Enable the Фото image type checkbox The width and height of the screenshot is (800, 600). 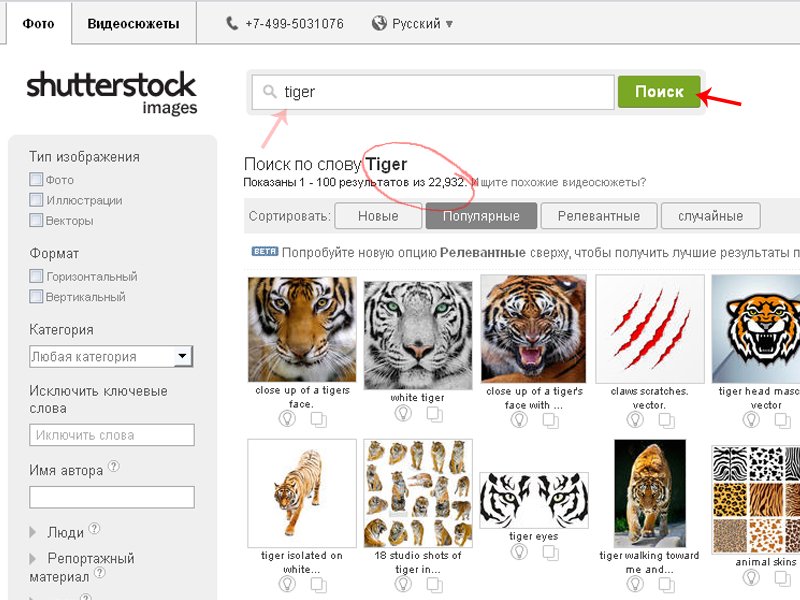pos(36,180)
